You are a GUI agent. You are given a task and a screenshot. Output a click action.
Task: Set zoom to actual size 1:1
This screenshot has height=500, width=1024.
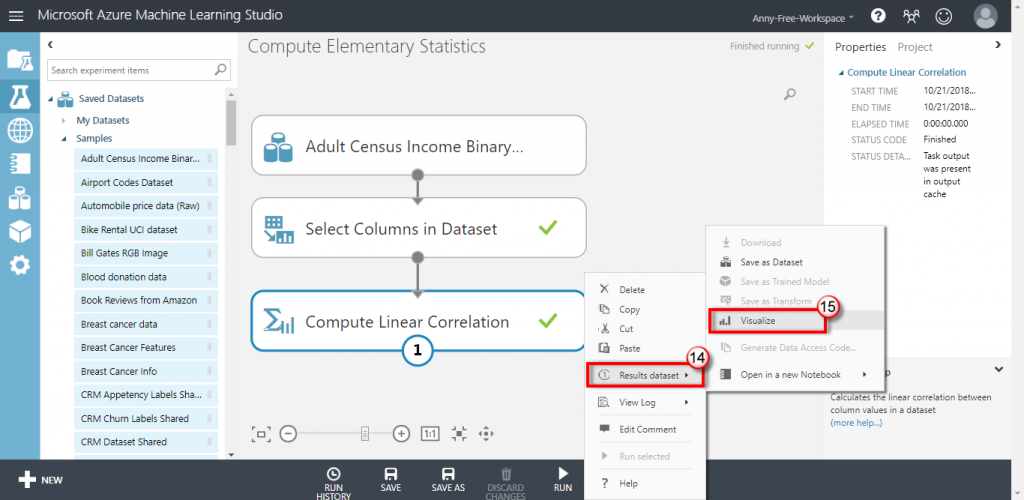click(430, 433)
